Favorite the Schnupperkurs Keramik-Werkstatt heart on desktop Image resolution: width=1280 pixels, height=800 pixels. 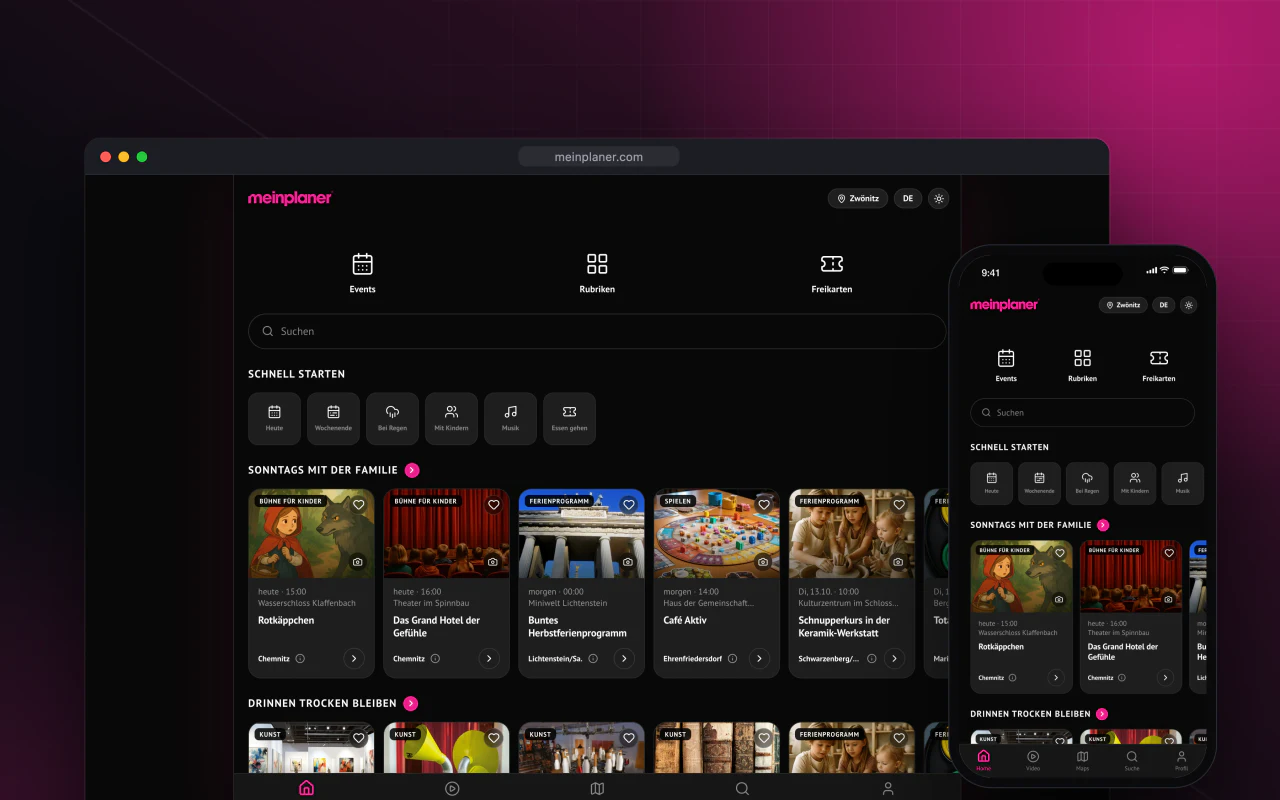[898, 505]
